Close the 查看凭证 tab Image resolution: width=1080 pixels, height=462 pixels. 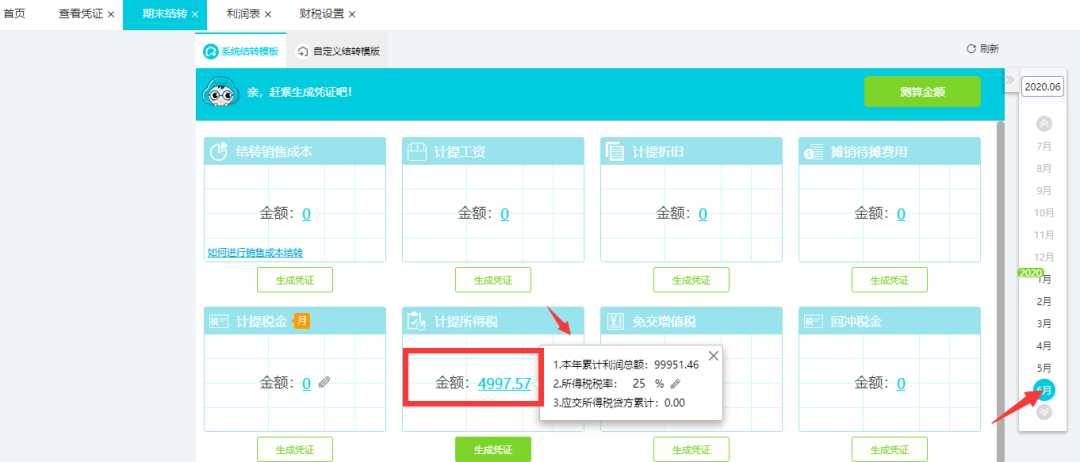tap(111, 14)
